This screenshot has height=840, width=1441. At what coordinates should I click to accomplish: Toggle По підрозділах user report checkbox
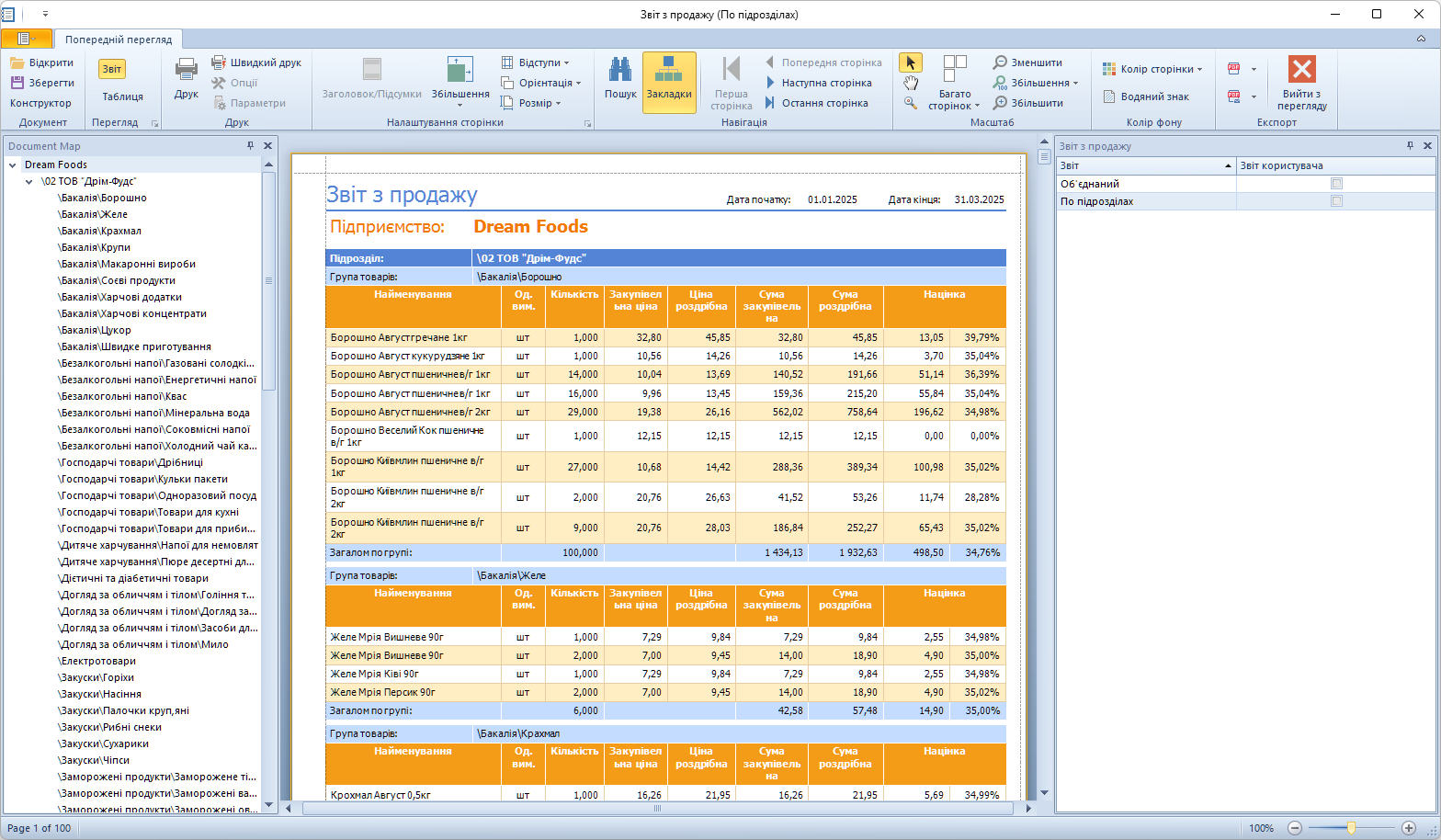click(x=1336, y=201)
